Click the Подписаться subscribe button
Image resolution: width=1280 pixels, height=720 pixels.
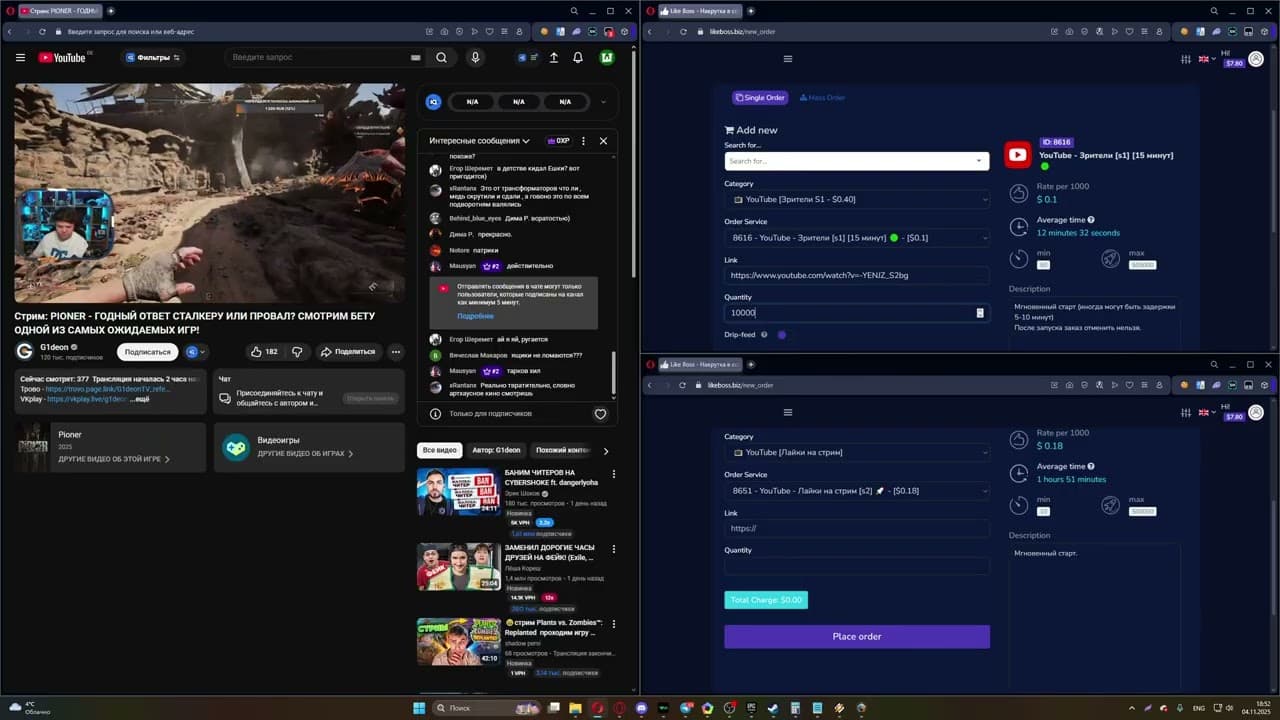pyautogui.click(x=148, y=352)
